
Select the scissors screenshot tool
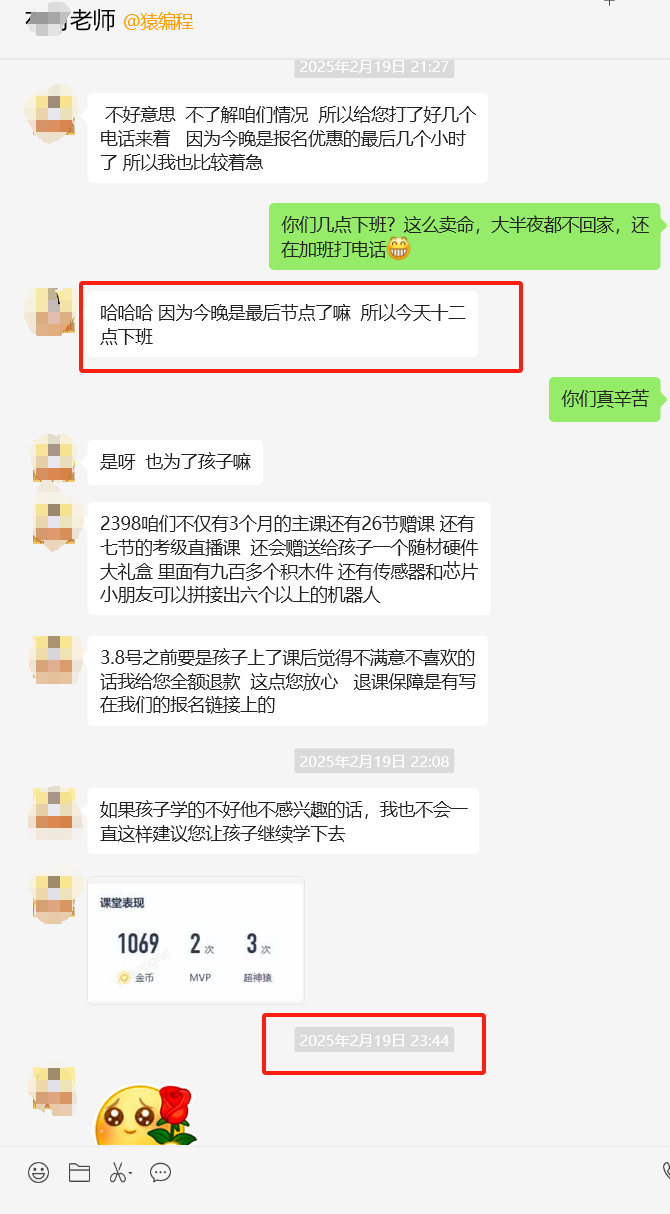[x=117, y=1173]
